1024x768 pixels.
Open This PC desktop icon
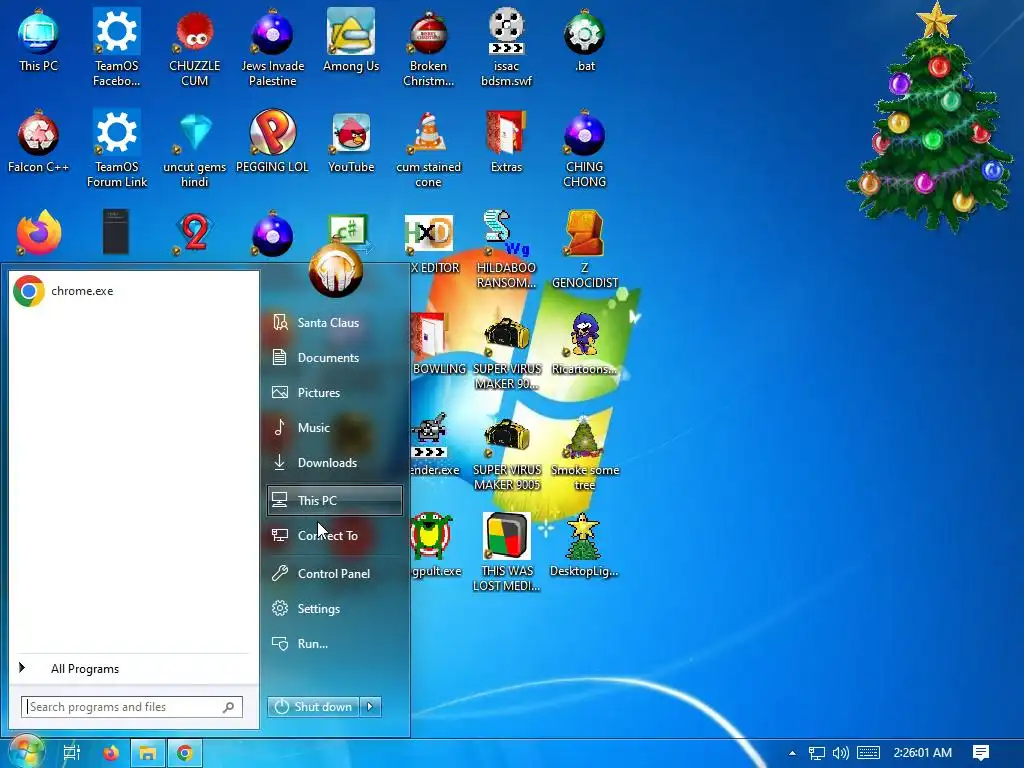(38, 40)
